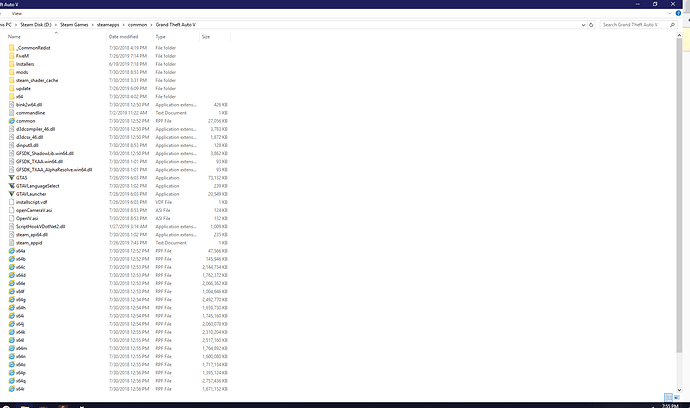Click the commandline text document

pyautogui.click(x=31, y=112)
